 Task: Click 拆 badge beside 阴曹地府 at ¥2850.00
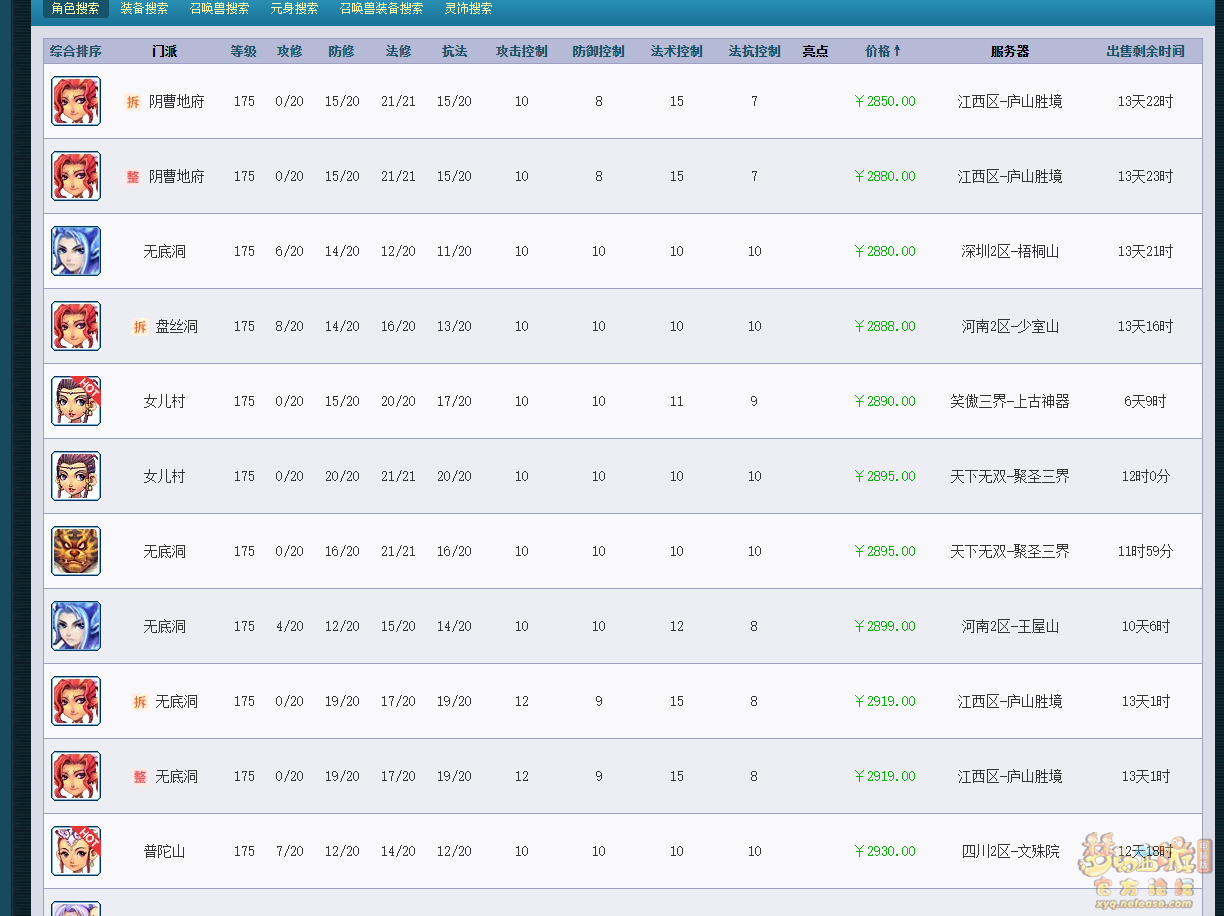pos(133,101)
